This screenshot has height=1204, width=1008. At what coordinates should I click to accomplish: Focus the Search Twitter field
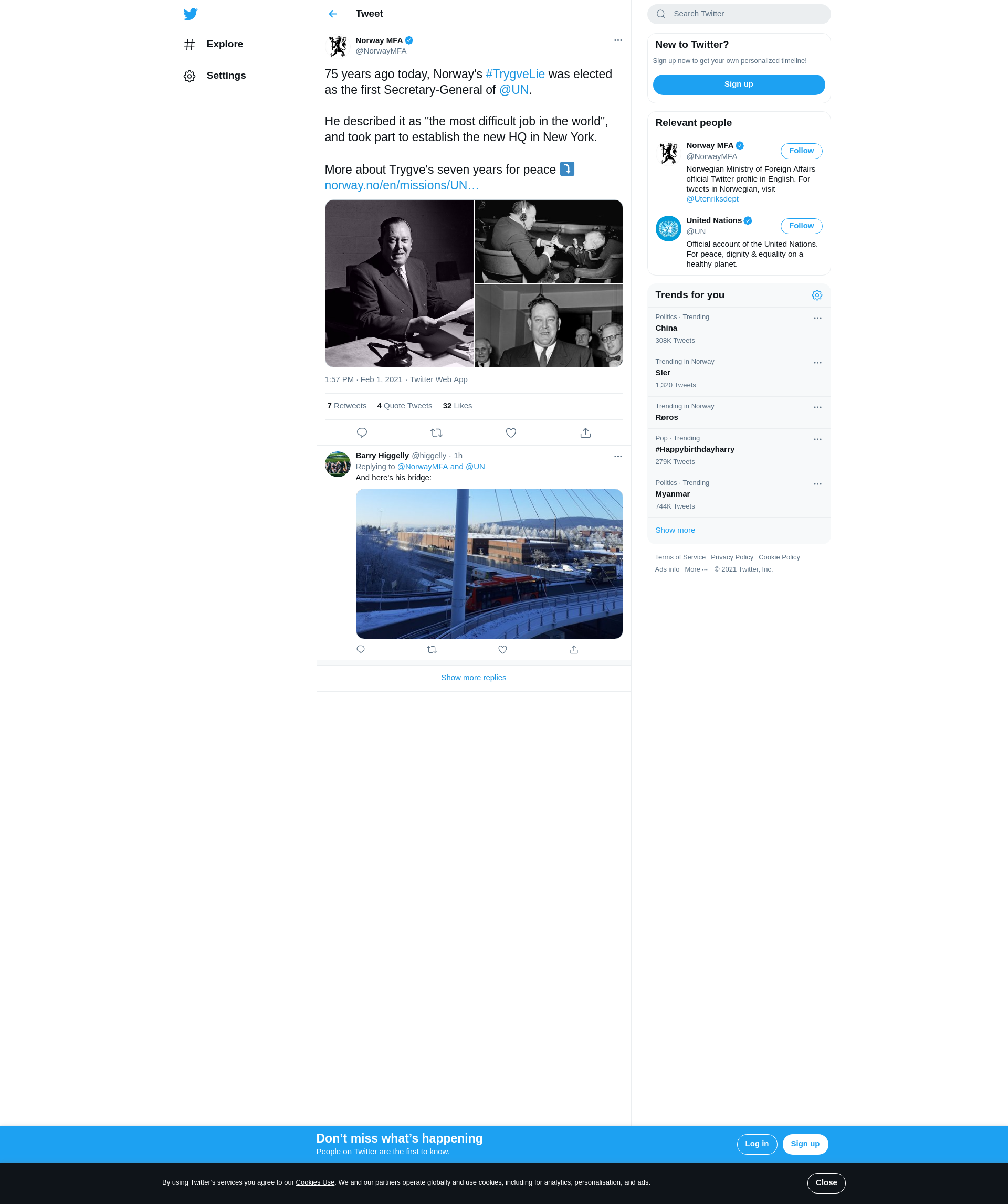[x=739, y=14]
